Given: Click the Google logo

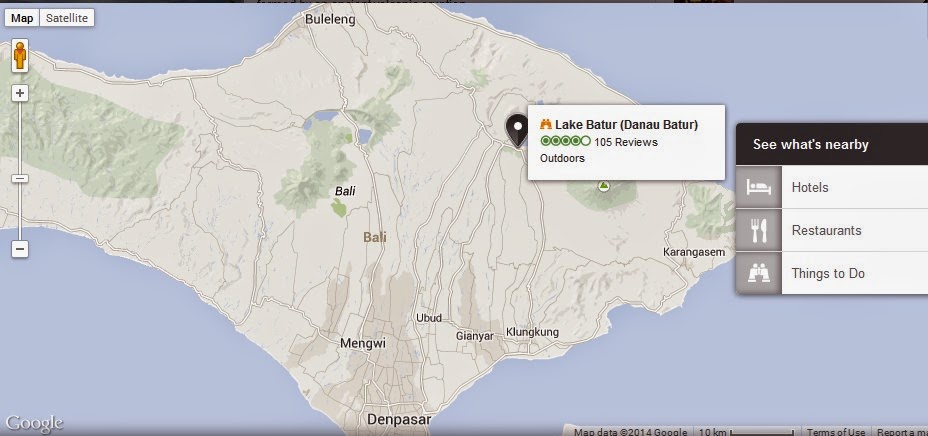Looking at the screenshot, I should coord(34,423).
